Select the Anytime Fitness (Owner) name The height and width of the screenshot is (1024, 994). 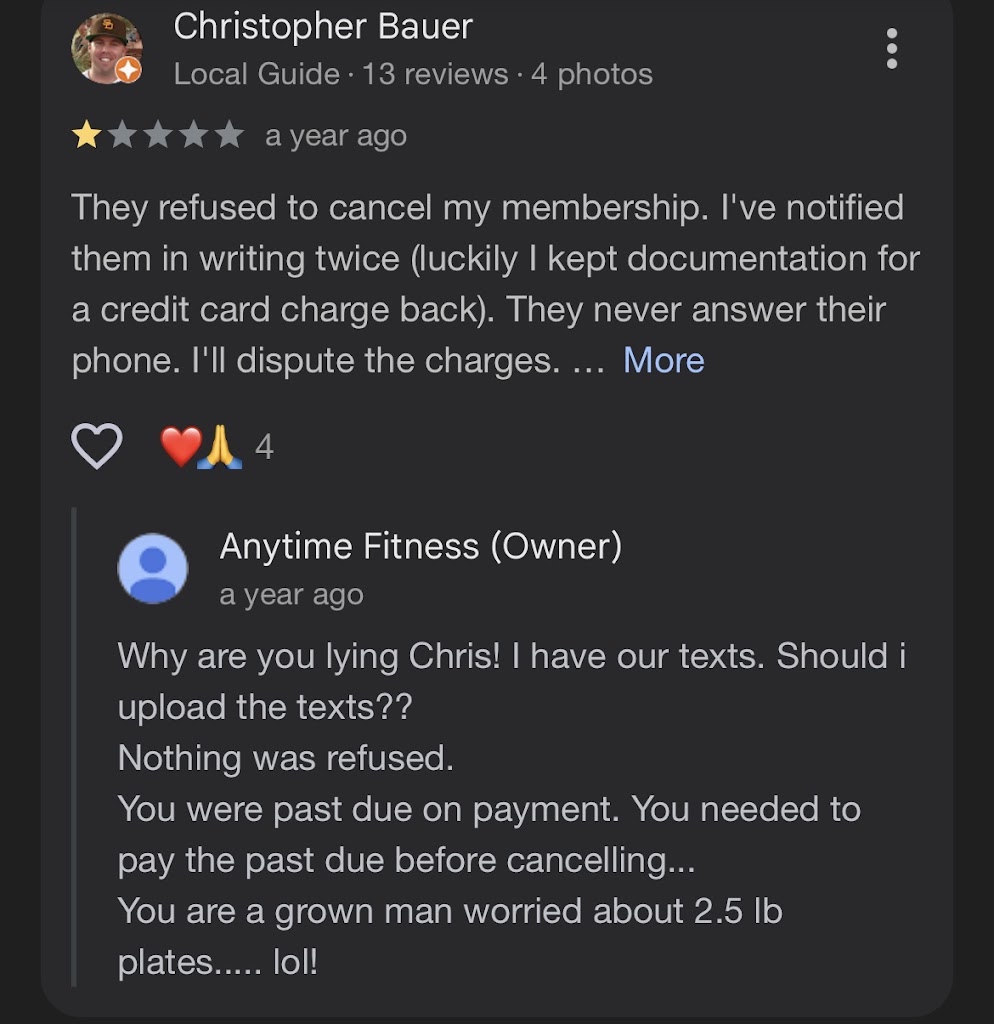pos(420,546)
